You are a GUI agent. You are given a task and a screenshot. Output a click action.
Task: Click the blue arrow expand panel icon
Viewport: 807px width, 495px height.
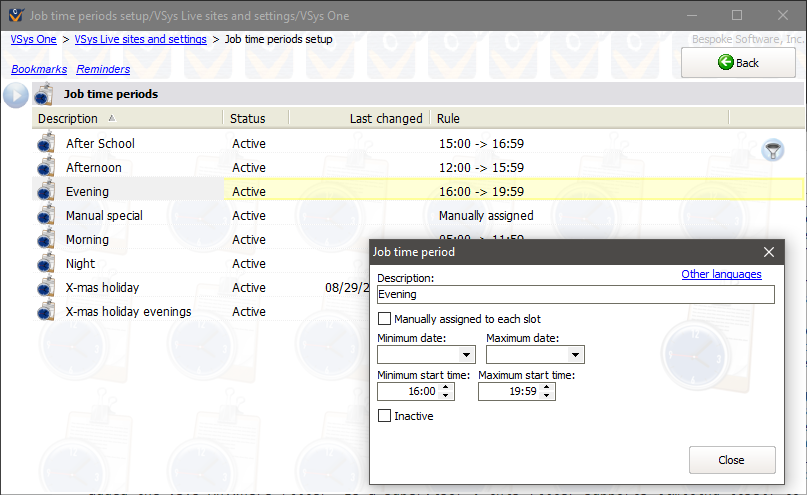pyautogui.click(x=15, y=95)
